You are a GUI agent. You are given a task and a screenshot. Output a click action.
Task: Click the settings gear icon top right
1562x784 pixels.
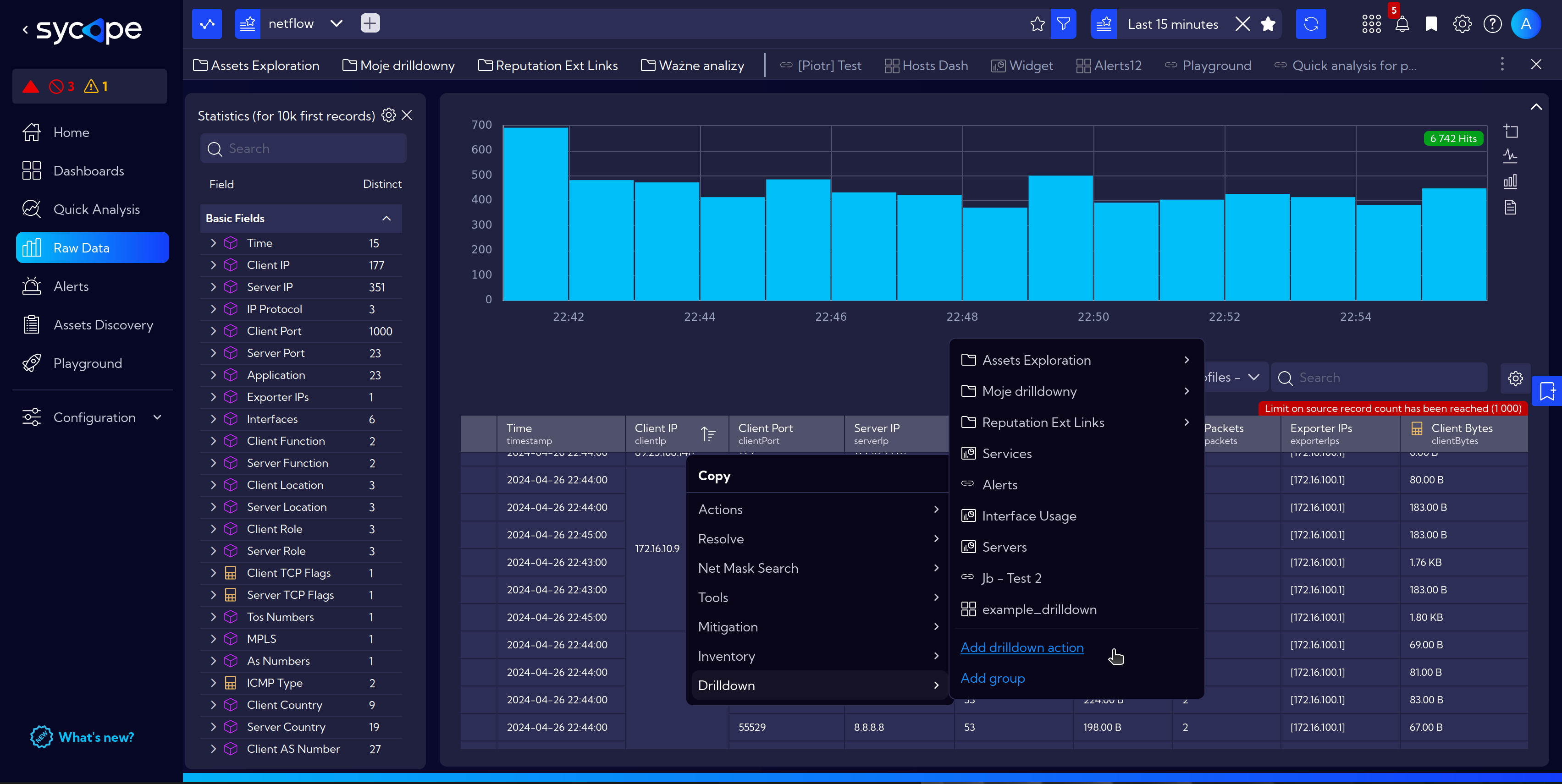(1463, 24)
